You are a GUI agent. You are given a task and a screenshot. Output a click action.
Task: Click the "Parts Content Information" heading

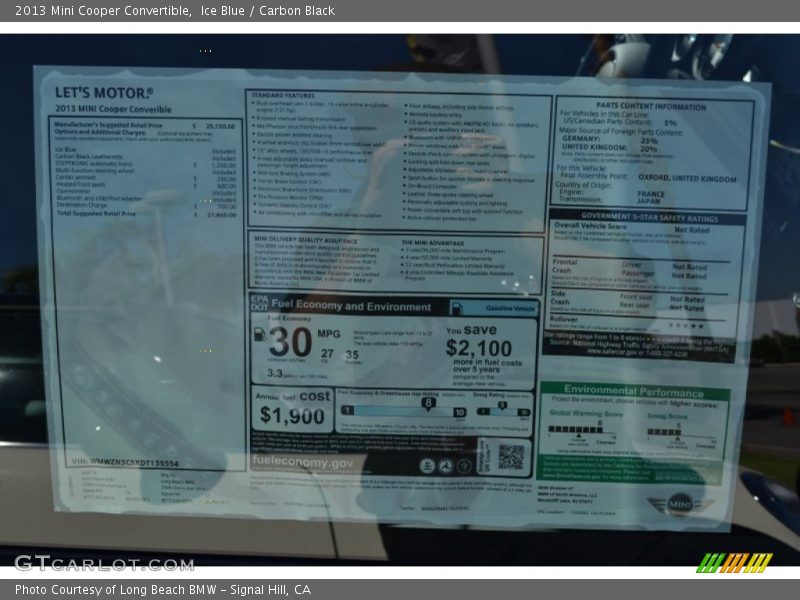[651, 107]
